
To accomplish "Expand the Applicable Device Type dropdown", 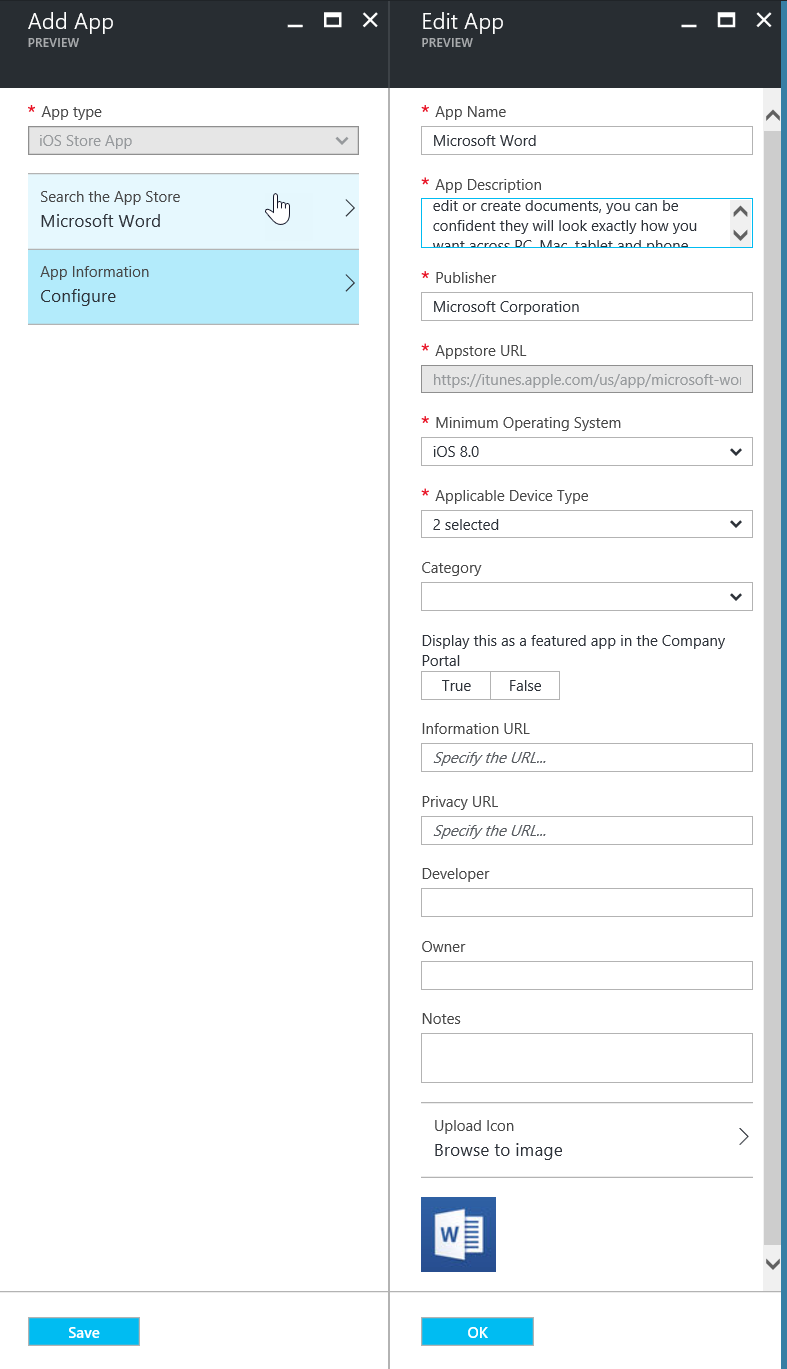I will [586, 524].
